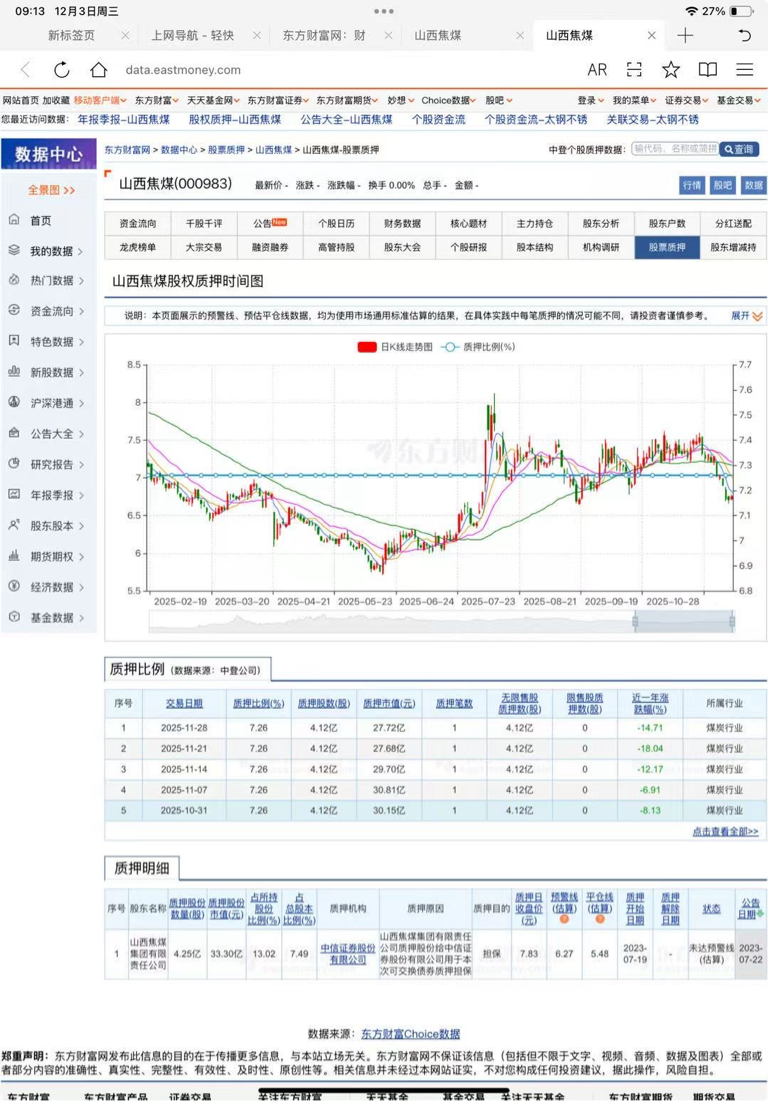This screenshot has height=1101, width=768.
Task: Click the 行情 button
Action: point(691,185)
